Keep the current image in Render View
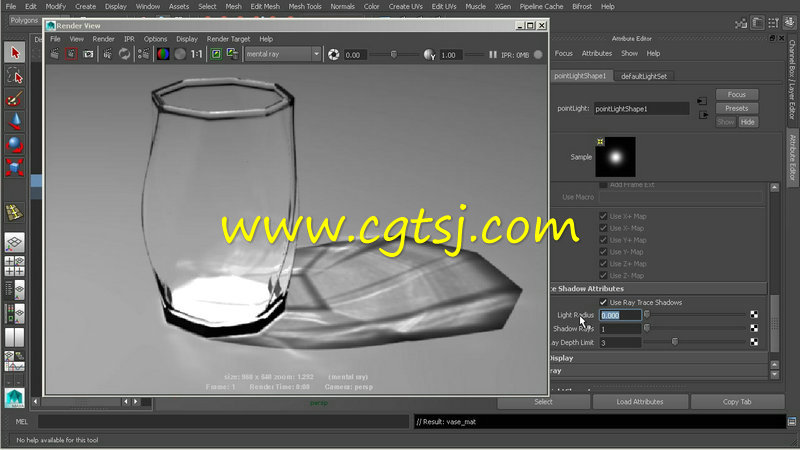Viewport: 800px width, 450px height. [x=216, y=54]
